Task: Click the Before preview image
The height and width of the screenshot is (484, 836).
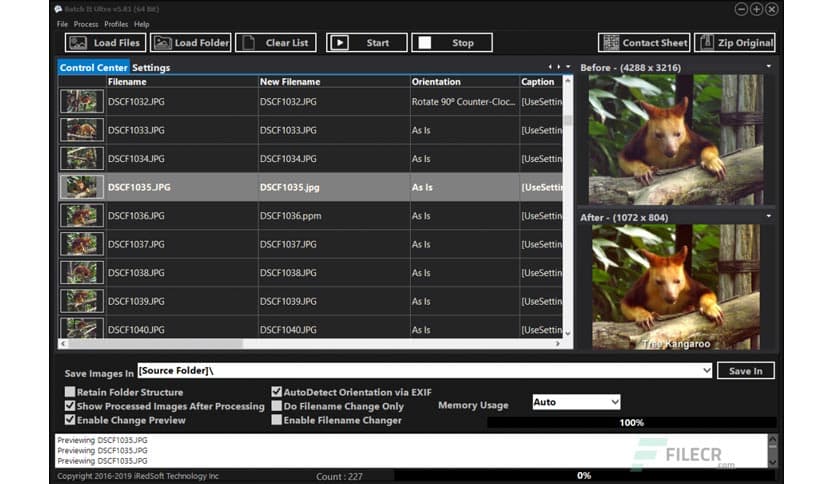Action: tap(676, 140)
